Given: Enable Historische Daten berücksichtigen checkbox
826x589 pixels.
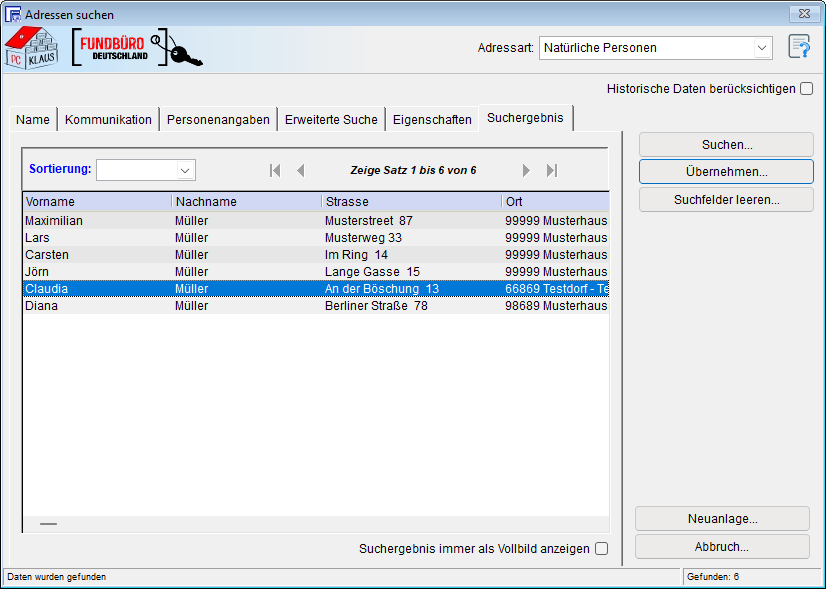Looking at the screenshot, I should 806,89.
